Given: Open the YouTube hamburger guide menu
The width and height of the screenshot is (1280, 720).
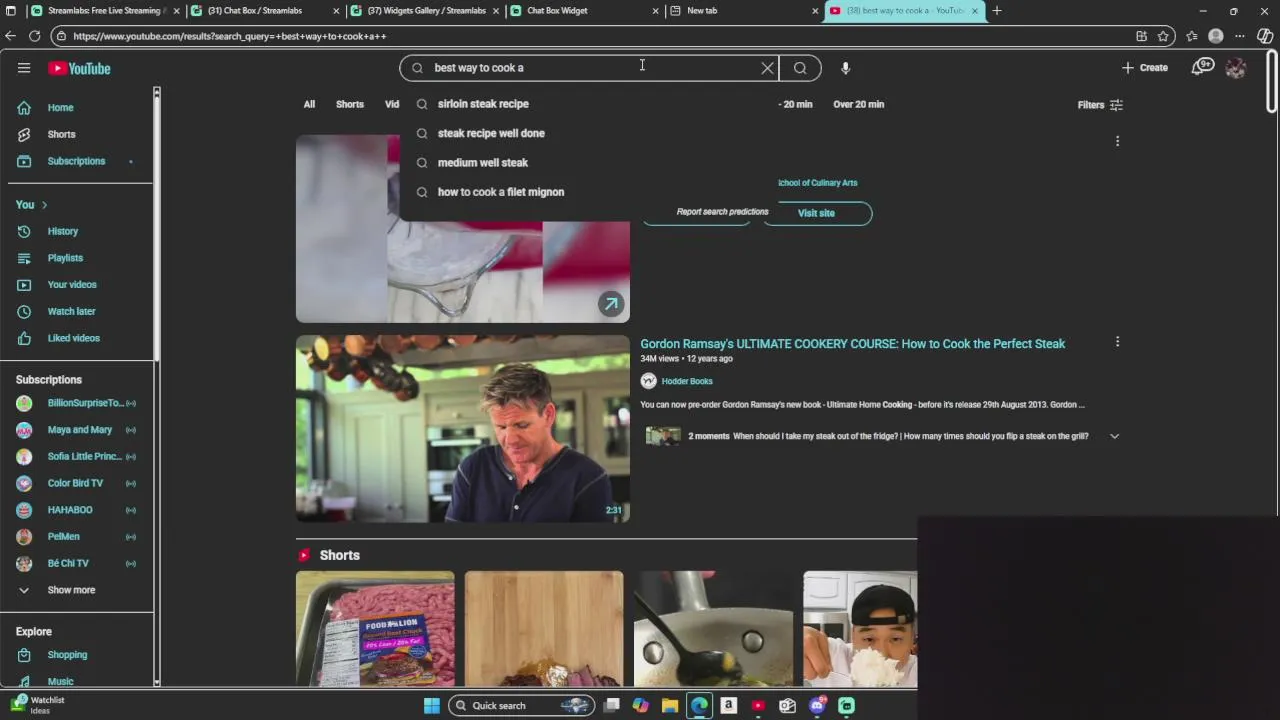Looking at the screenshot, I should coord(24,68).
